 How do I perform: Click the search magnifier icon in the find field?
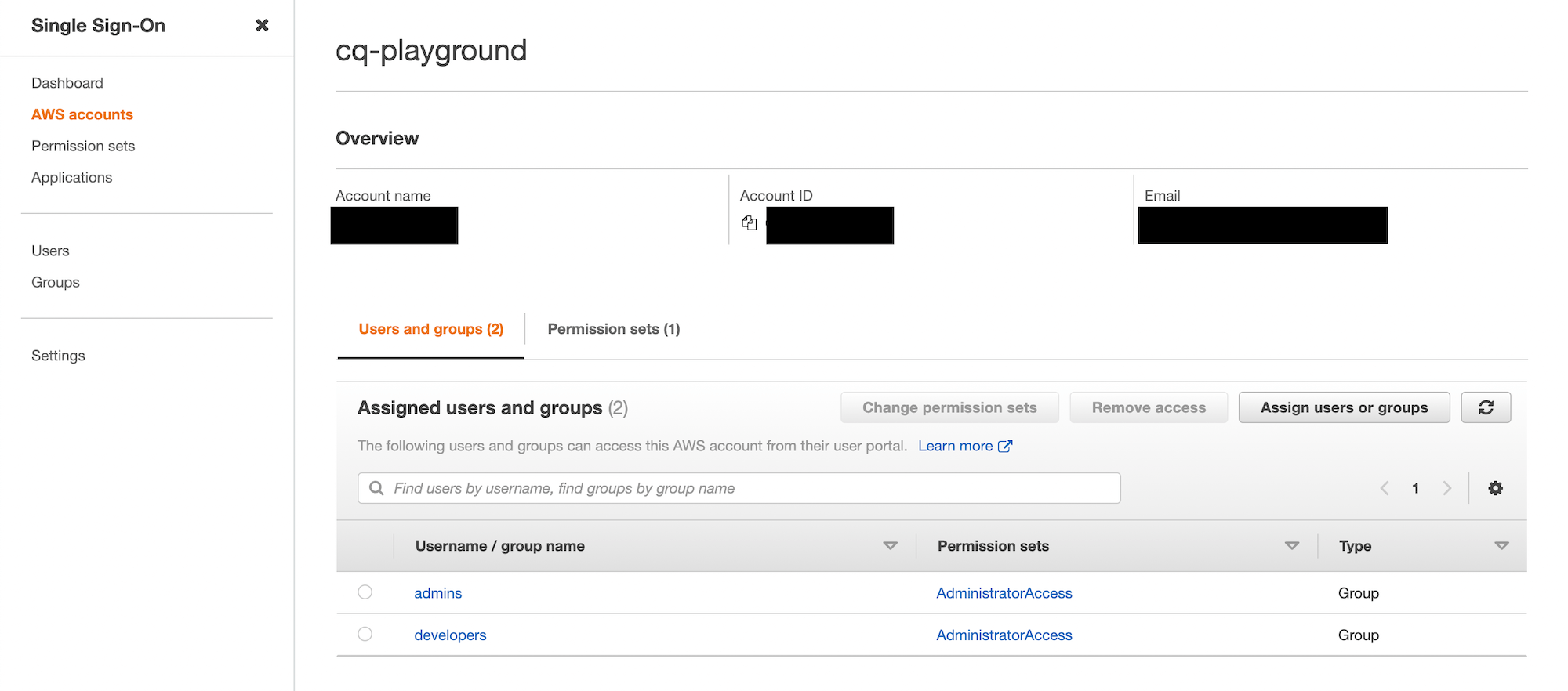[x=376, y=488]
